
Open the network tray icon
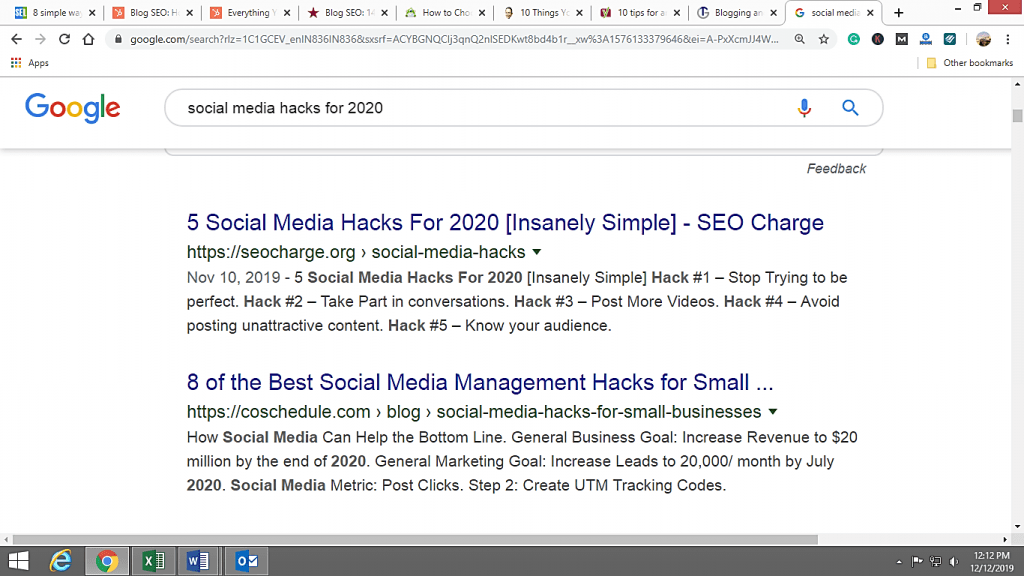936,562
